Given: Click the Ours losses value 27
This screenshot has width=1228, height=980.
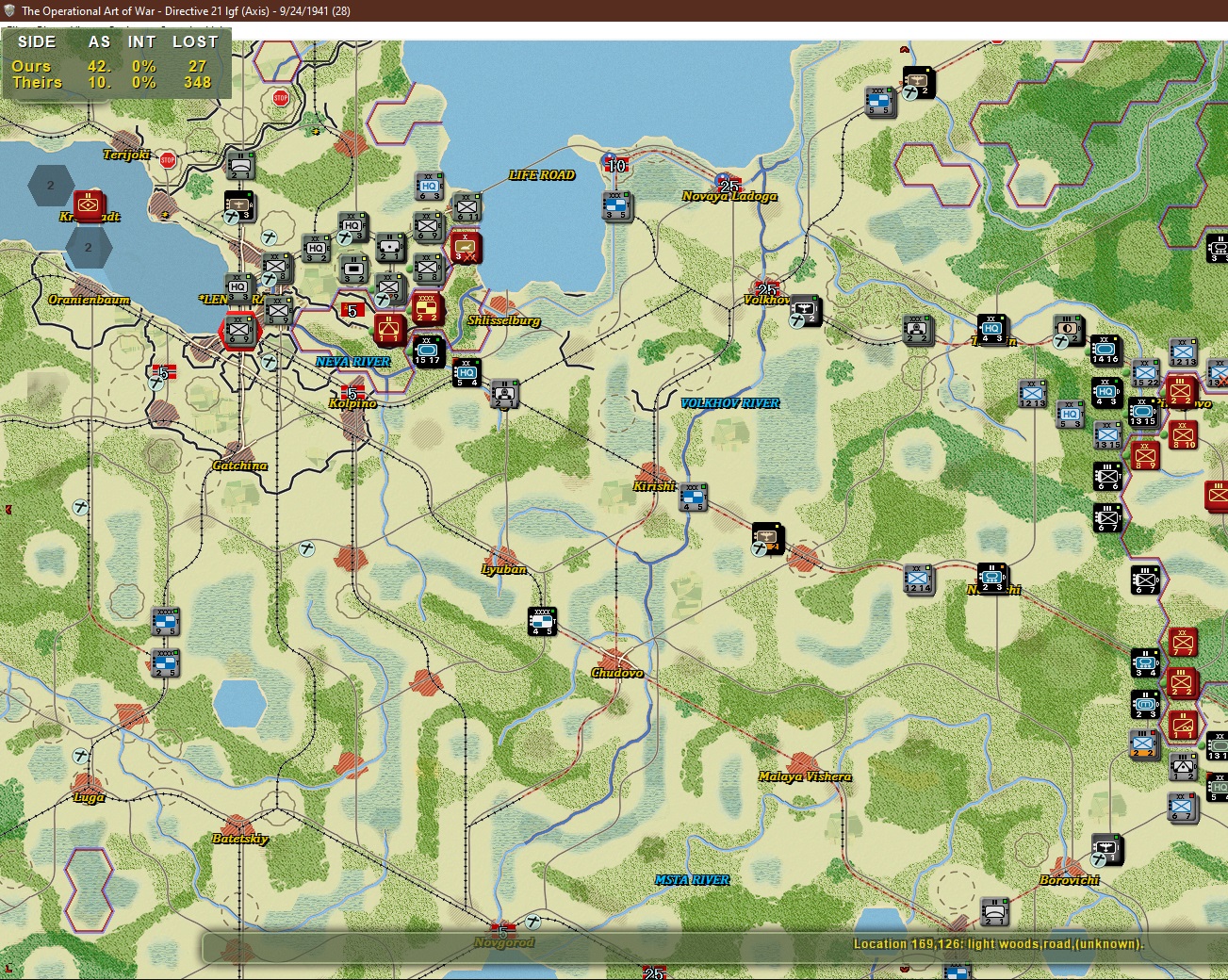Looking at the screenshot, I should (196, 66).
